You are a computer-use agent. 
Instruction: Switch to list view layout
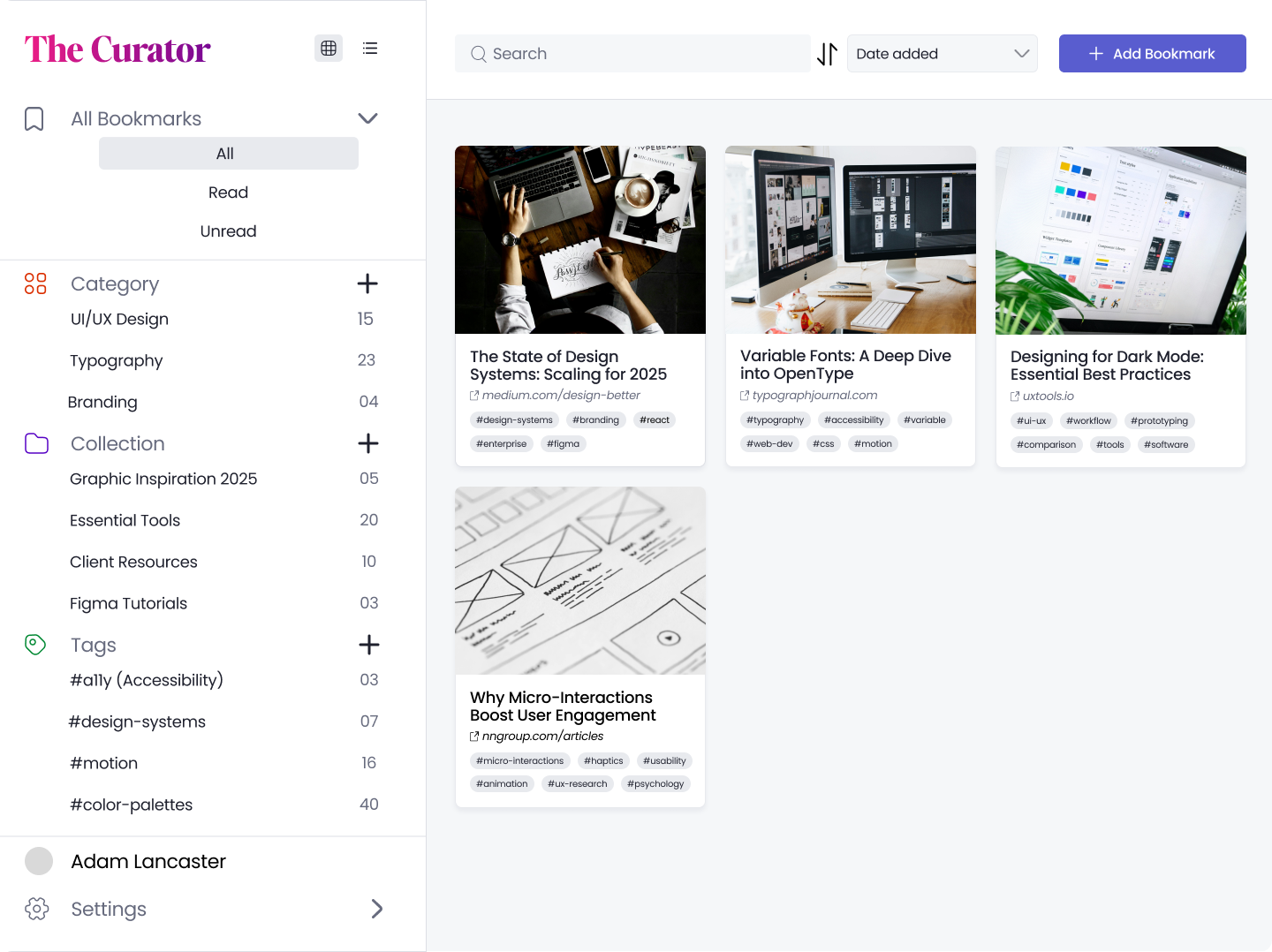point(370,49)
